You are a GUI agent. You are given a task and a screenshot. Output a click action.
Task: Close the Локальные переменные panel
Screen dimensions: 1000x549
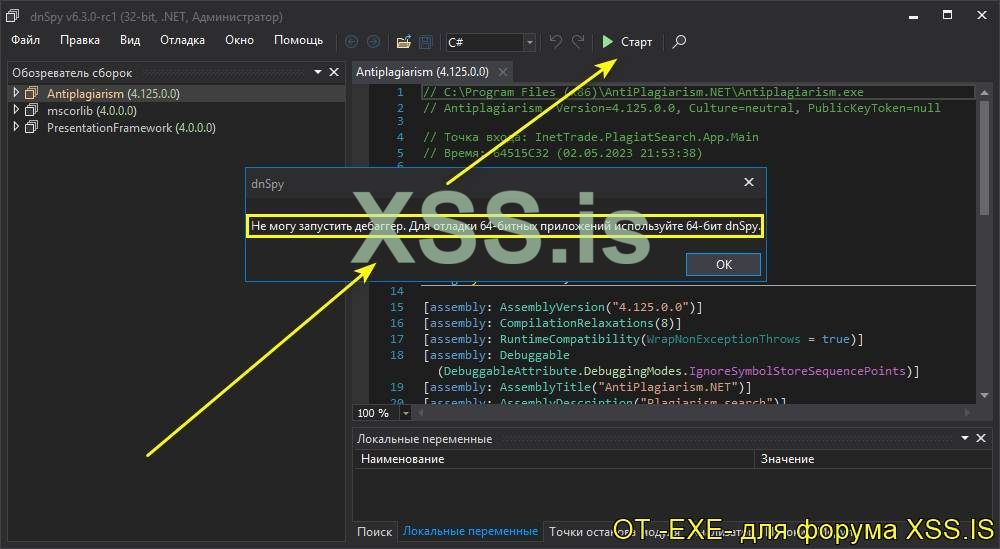point(981,438)
